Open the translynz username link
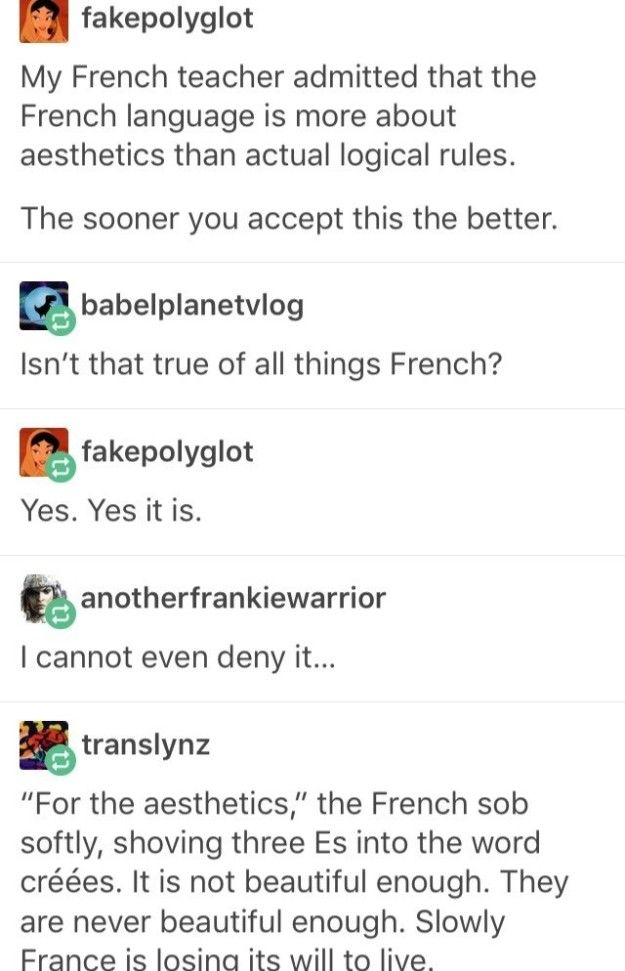Image resolution: width=625 pixels, height=971 pixels. coord(146,745)
